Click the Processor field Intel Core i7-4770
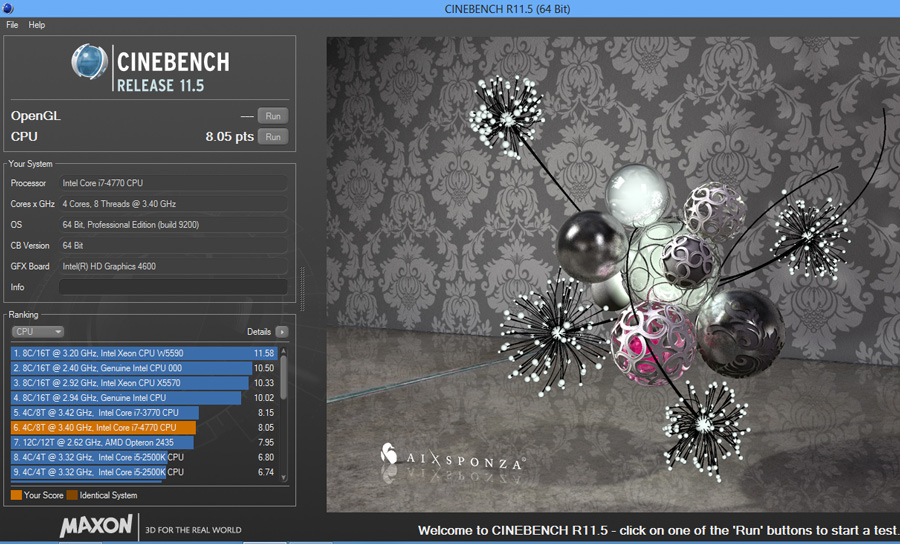 tap(173, 183)
